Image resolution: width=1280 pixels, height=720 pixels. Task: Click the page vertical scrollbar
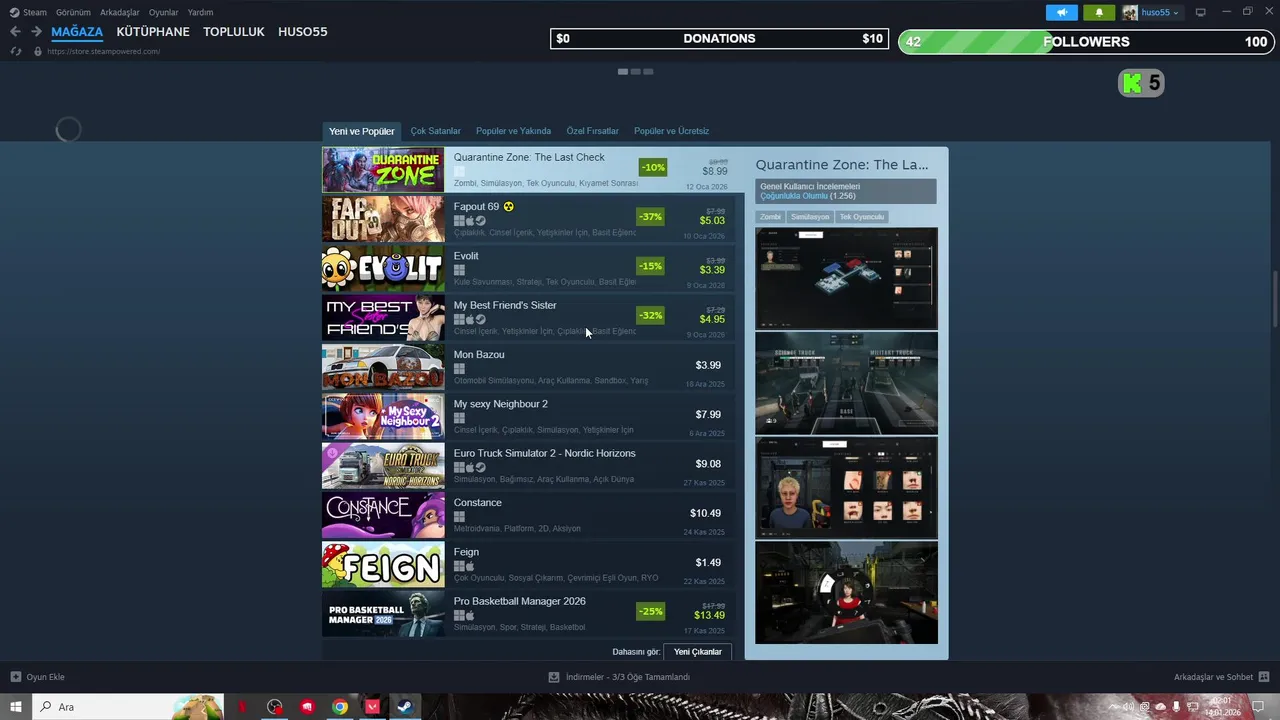pos(1274,299)
